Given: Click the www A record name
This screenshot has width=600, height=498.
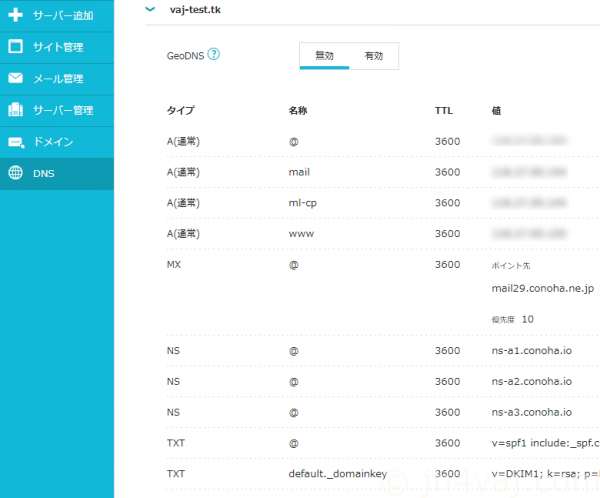Looking at the screenshot, I should (x=300, y=234).
